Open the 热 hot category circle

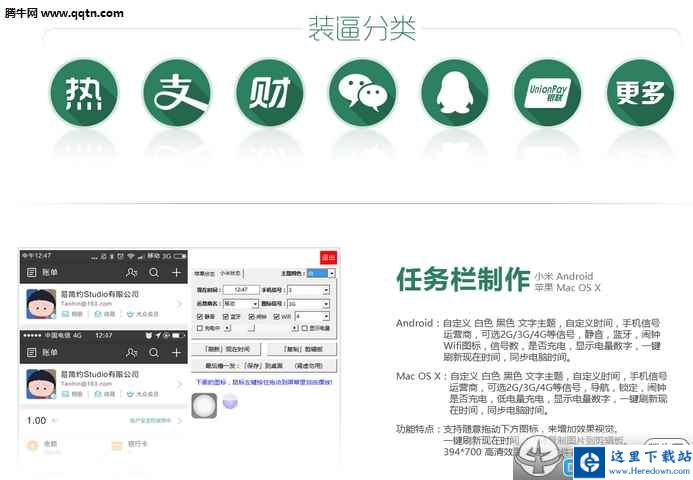[84, 93]
